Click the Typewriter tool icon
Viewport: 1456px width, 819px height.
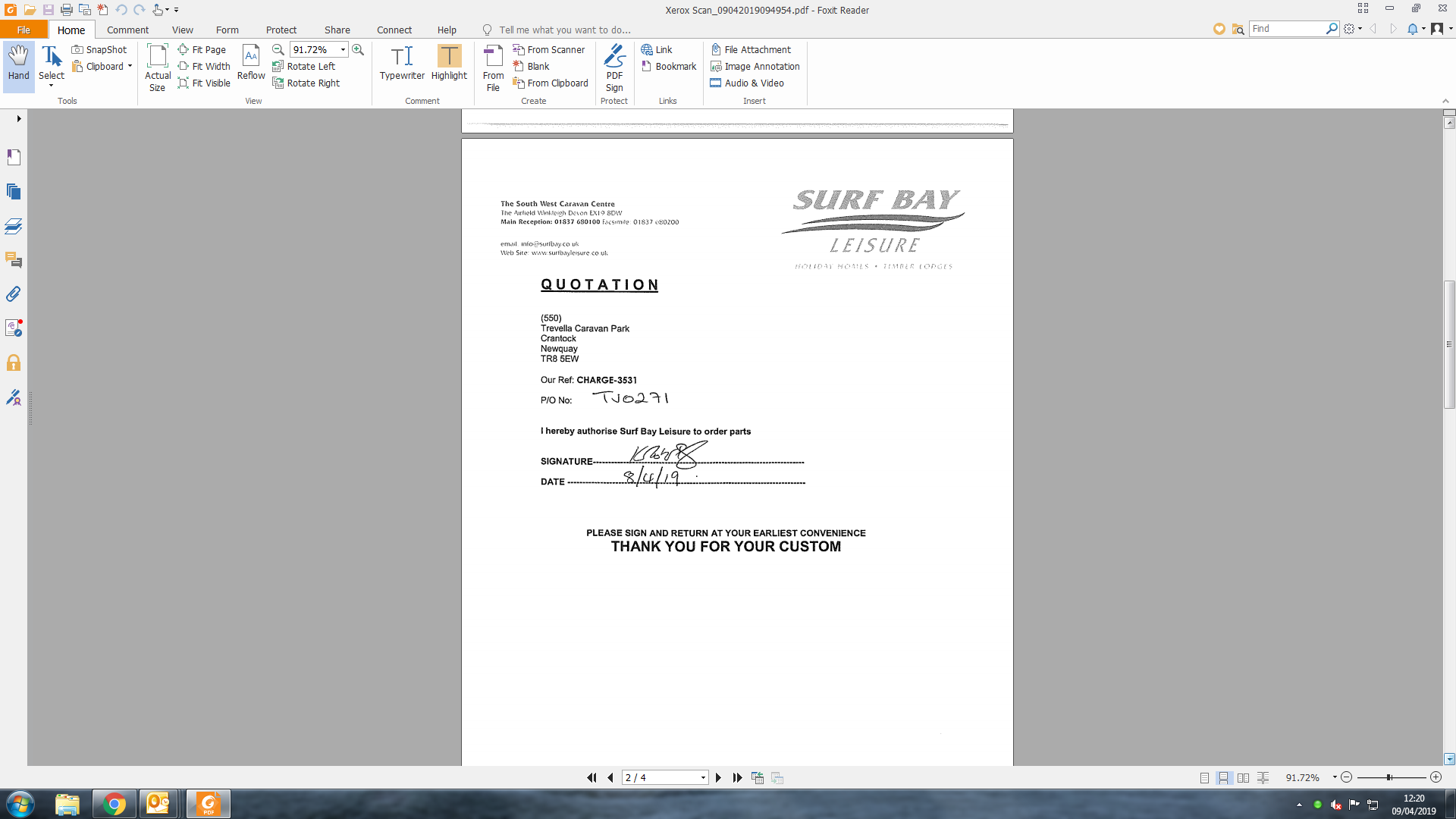pos(402,56)
